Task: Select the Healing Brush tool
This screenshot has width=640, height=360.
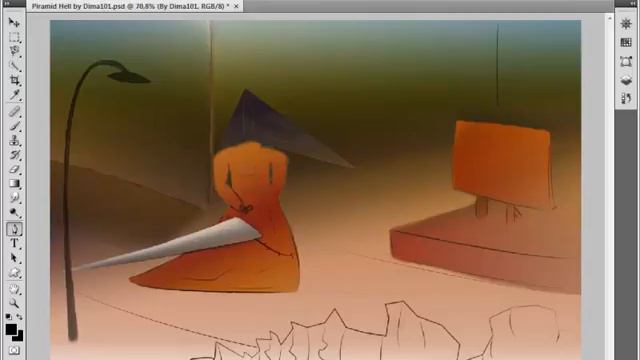Action: [x=14, y=111]
